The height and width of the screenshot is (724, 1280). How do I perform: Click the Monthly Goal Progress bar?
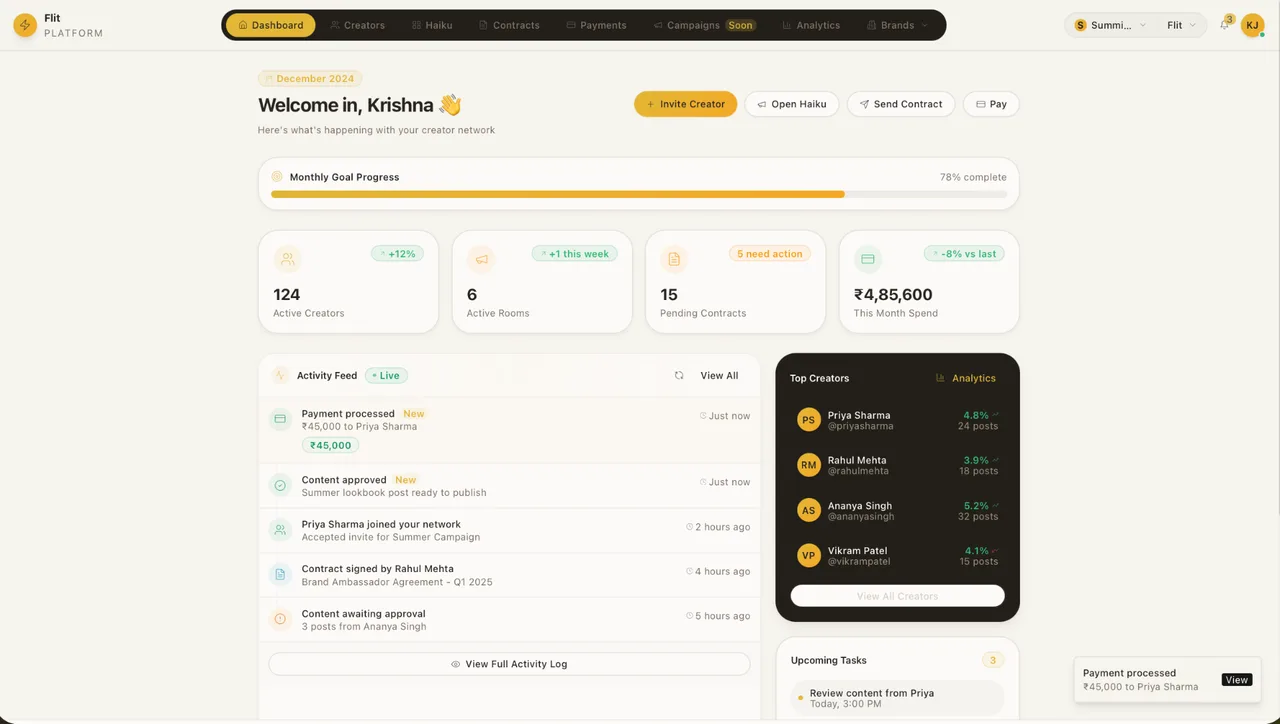(639, 194)
